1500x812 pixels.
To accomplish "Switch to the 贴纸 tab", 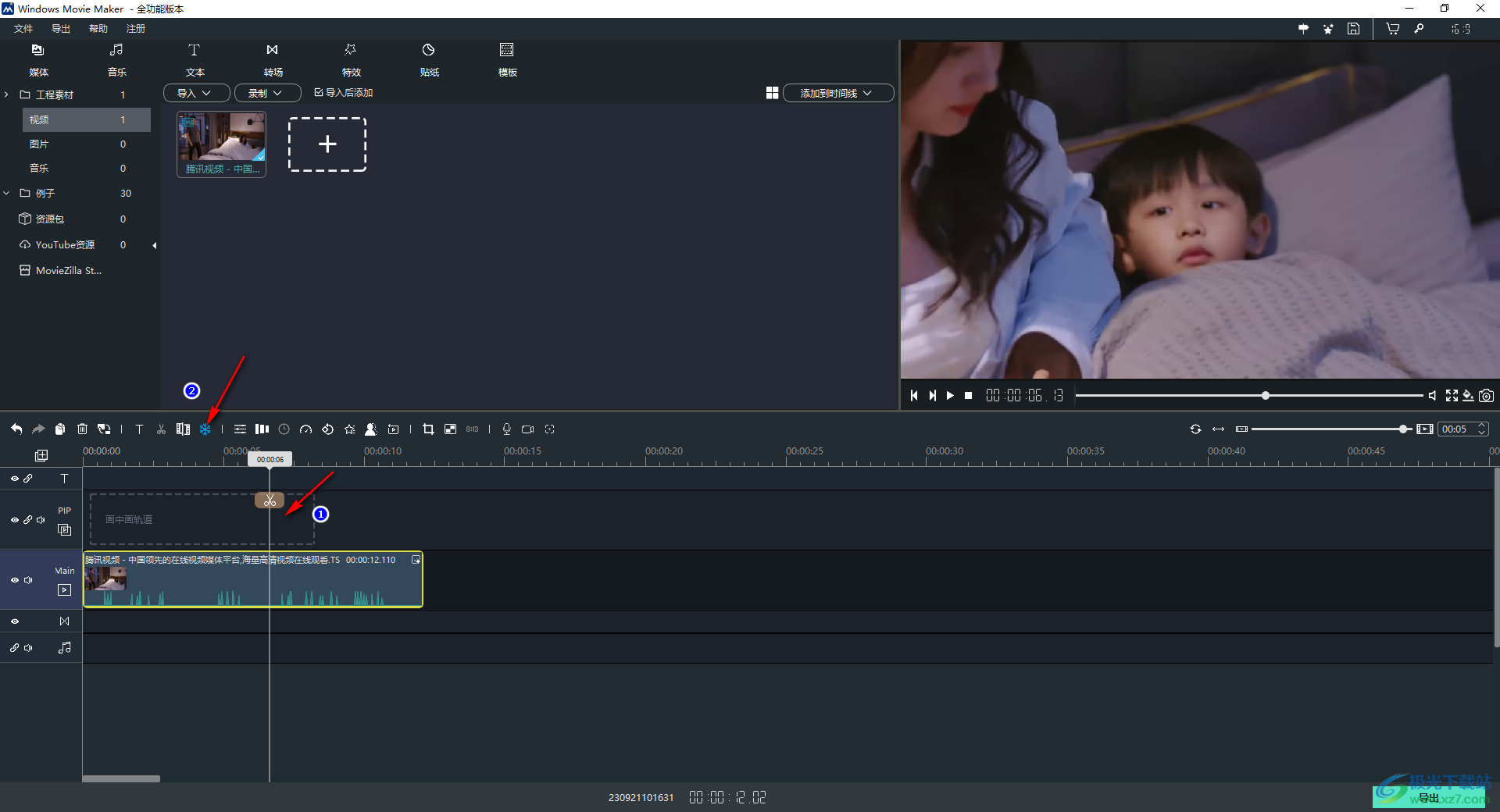I will point(429,60).
